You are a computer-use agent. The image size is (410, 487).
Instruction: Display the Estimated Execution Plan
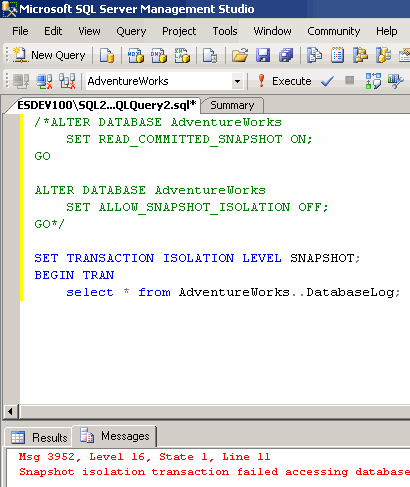[373, 81]
